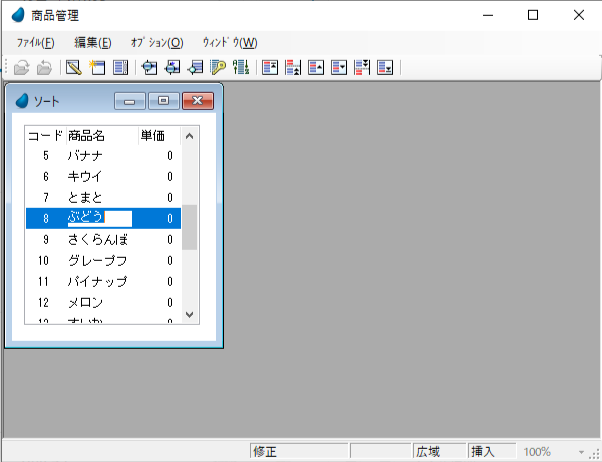Click the list scrollbar up arrow
The width and height of the screenshot is (602, 462).
[x=190, y=135]
